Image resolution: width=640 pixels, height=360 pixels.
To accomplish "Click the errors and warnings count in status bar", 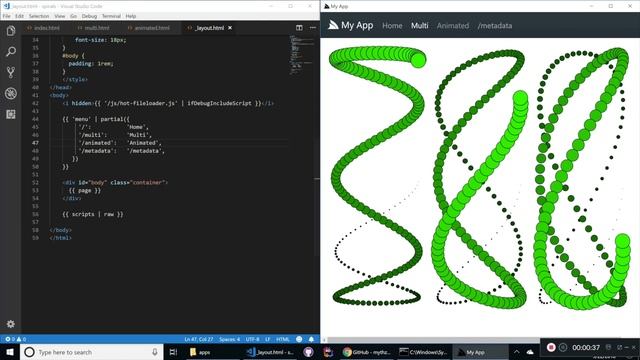I will 16,339.
